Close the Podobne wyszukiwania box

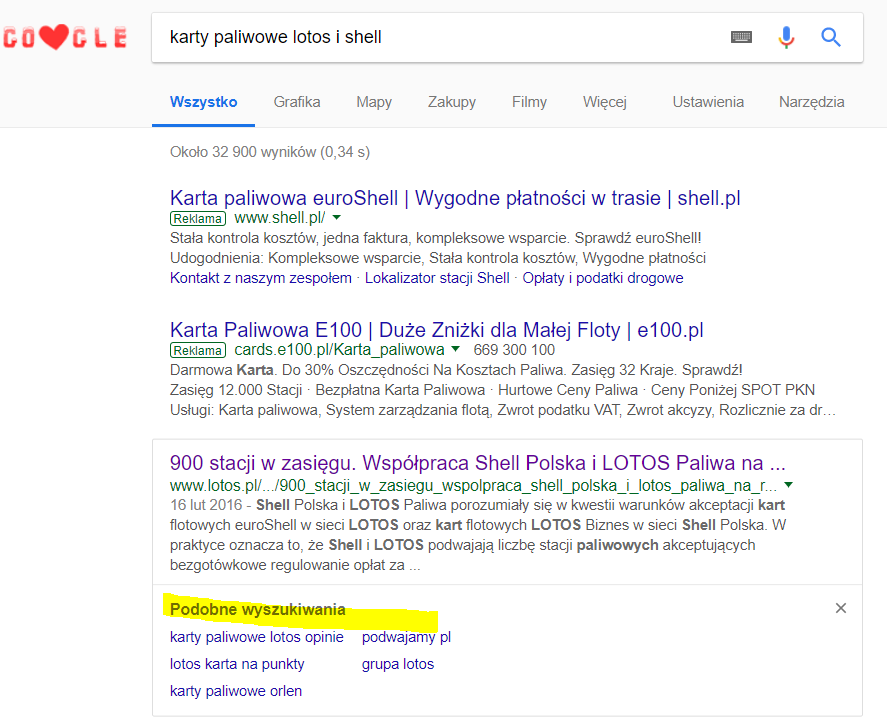pos(841,608)
